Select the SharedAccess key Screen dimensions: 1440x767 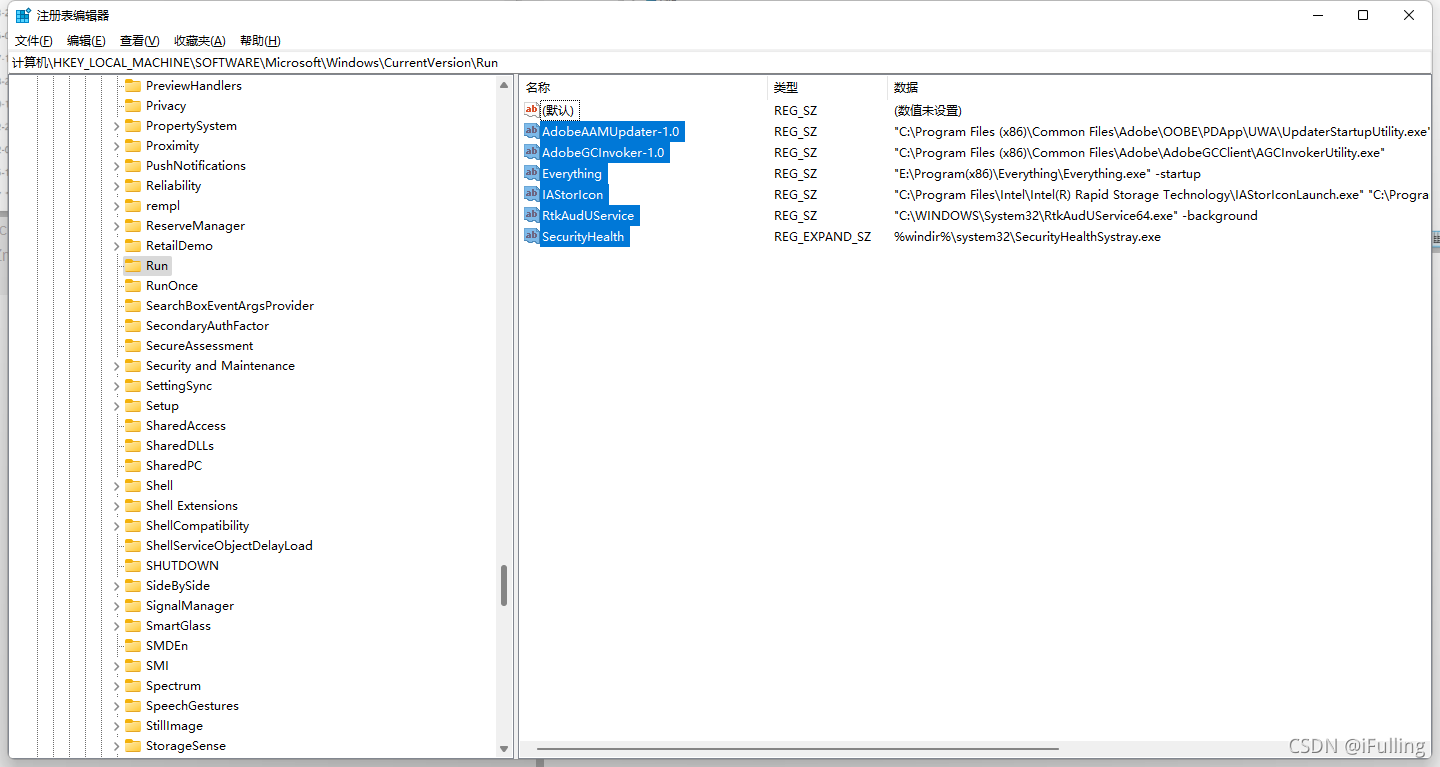(x=186, y=425)
